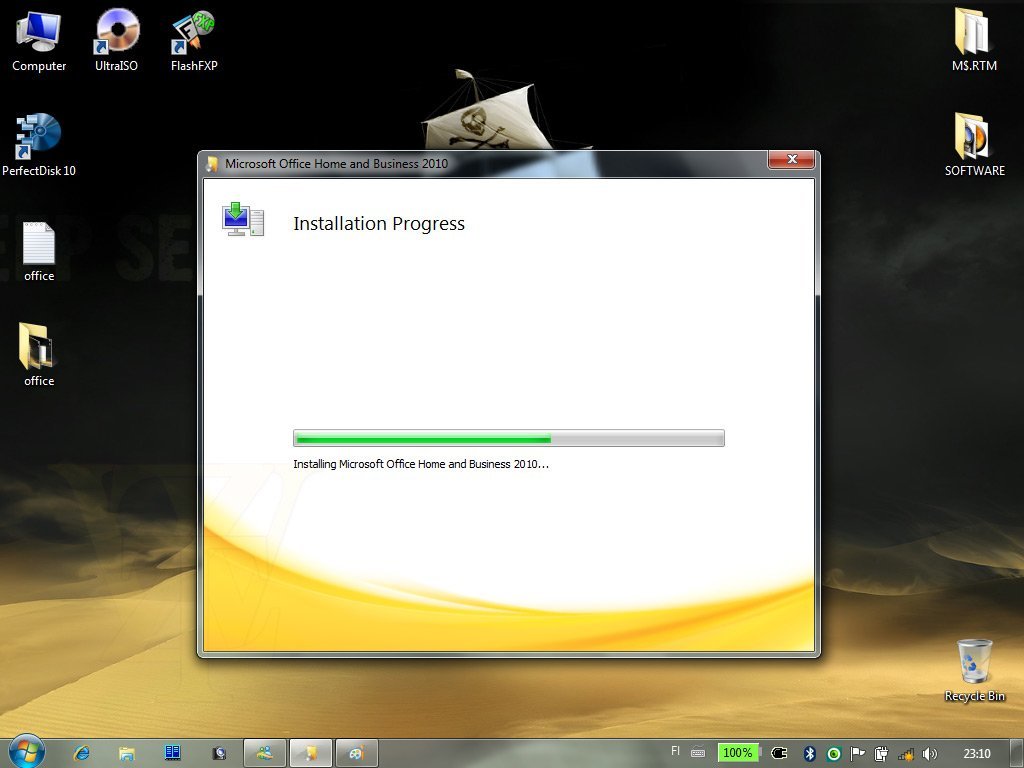Open the volume speaker tray icon
The height and width of the screenshot is (768, 1024).
point(929,754)
